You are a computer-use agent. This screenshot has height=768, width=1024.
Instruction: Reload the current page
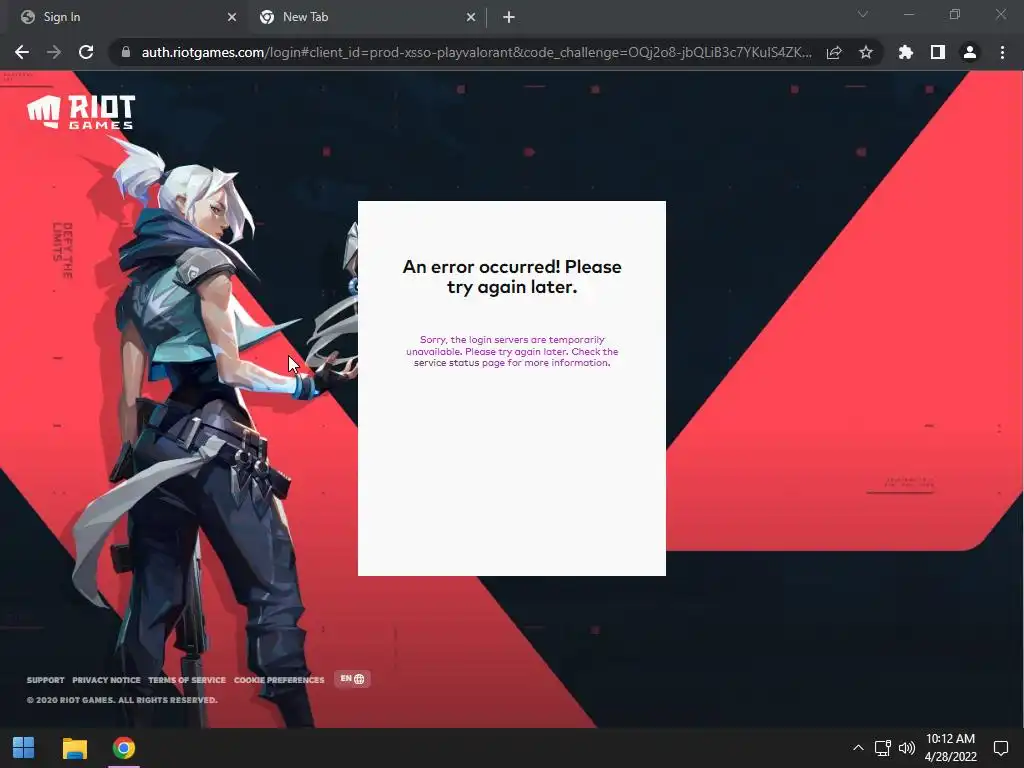point(86,52)
